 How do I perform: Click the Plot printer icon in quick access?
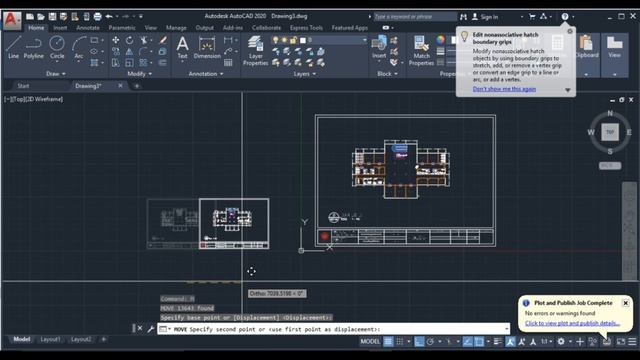[97, 17]
